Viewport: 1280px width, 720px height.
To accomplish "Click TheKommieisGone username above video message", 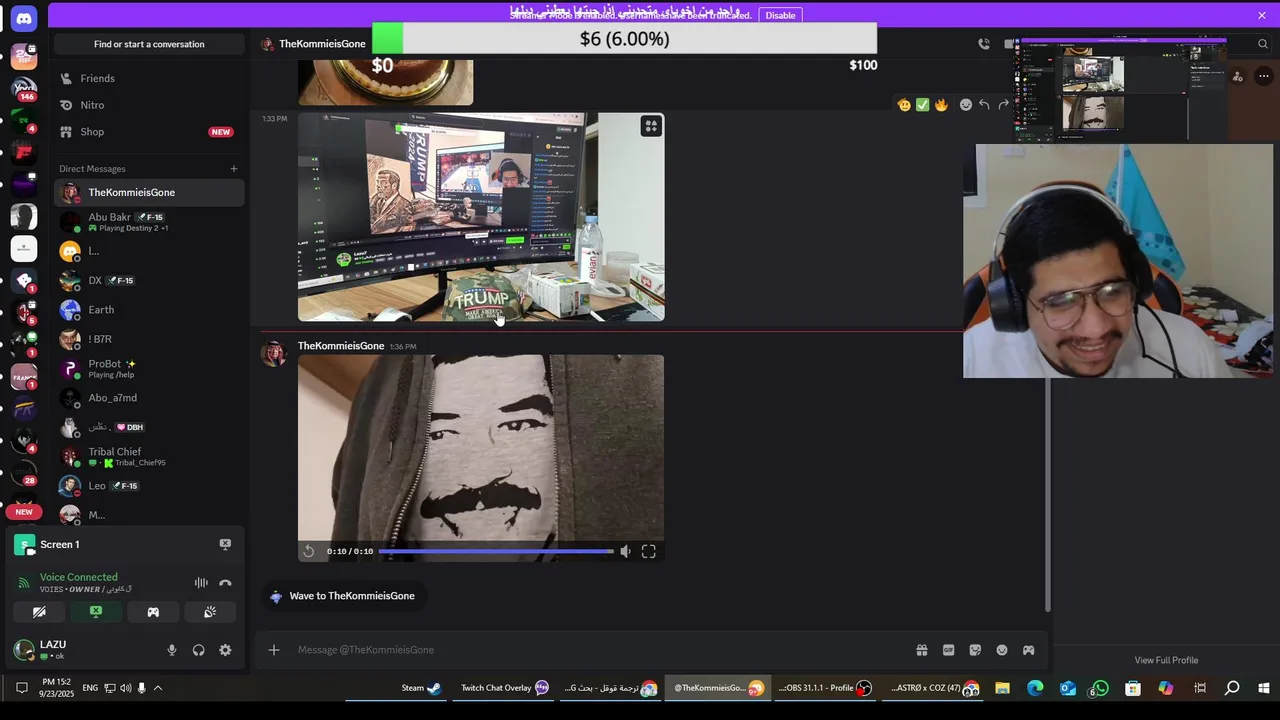I will tap(341, 346).
